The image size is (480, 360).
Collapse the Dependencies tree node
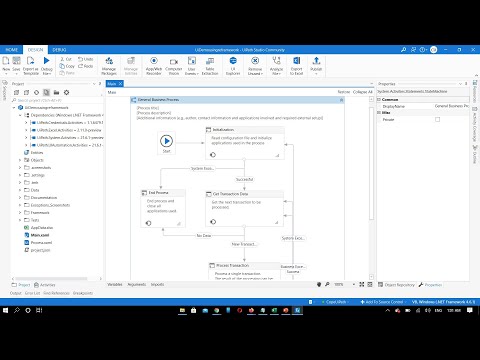tap(20, 115)
